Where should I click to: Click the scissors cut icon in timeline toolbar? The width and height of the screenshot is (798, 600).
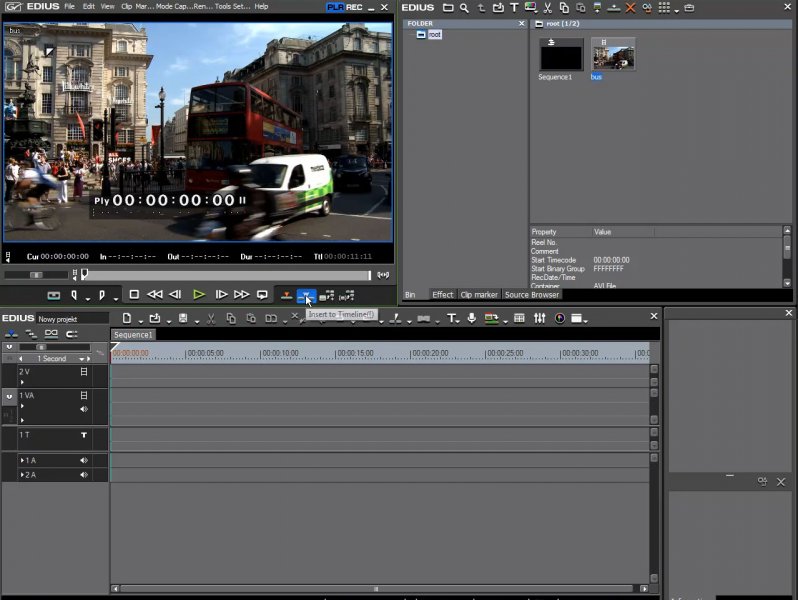point(211,319)
